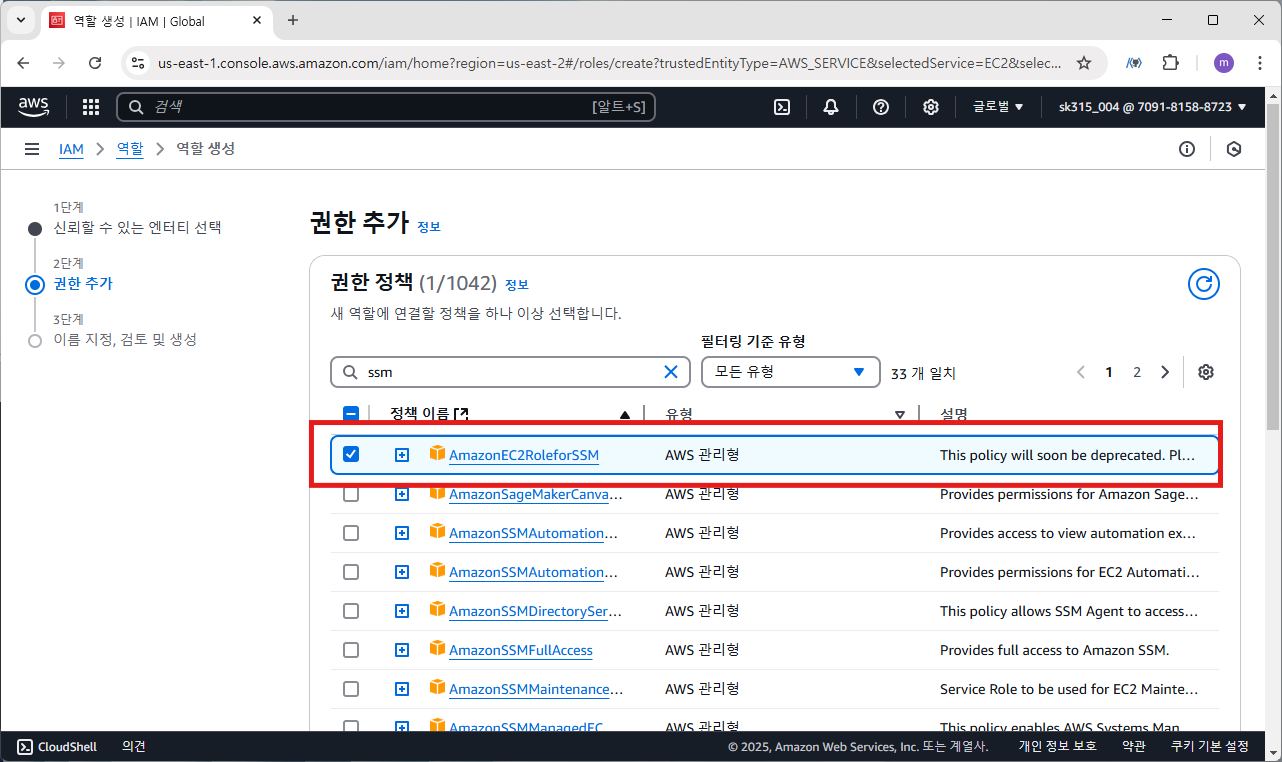This screenshot has height=762, width=1282.
Task: Open the tab search dropdown arrow
Action: 21,20
